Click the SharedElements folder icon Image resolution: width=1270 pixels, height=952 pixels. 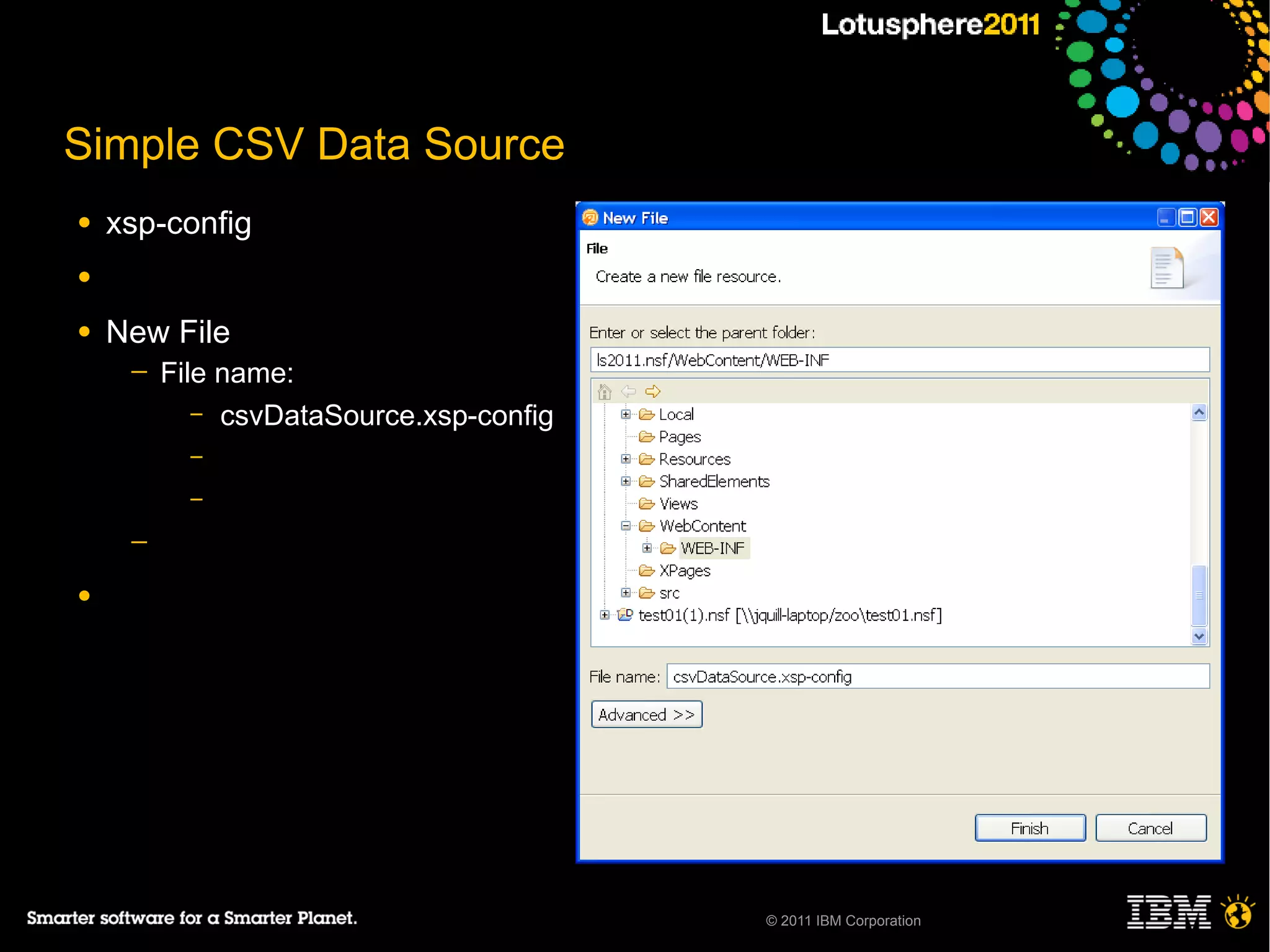647,481
